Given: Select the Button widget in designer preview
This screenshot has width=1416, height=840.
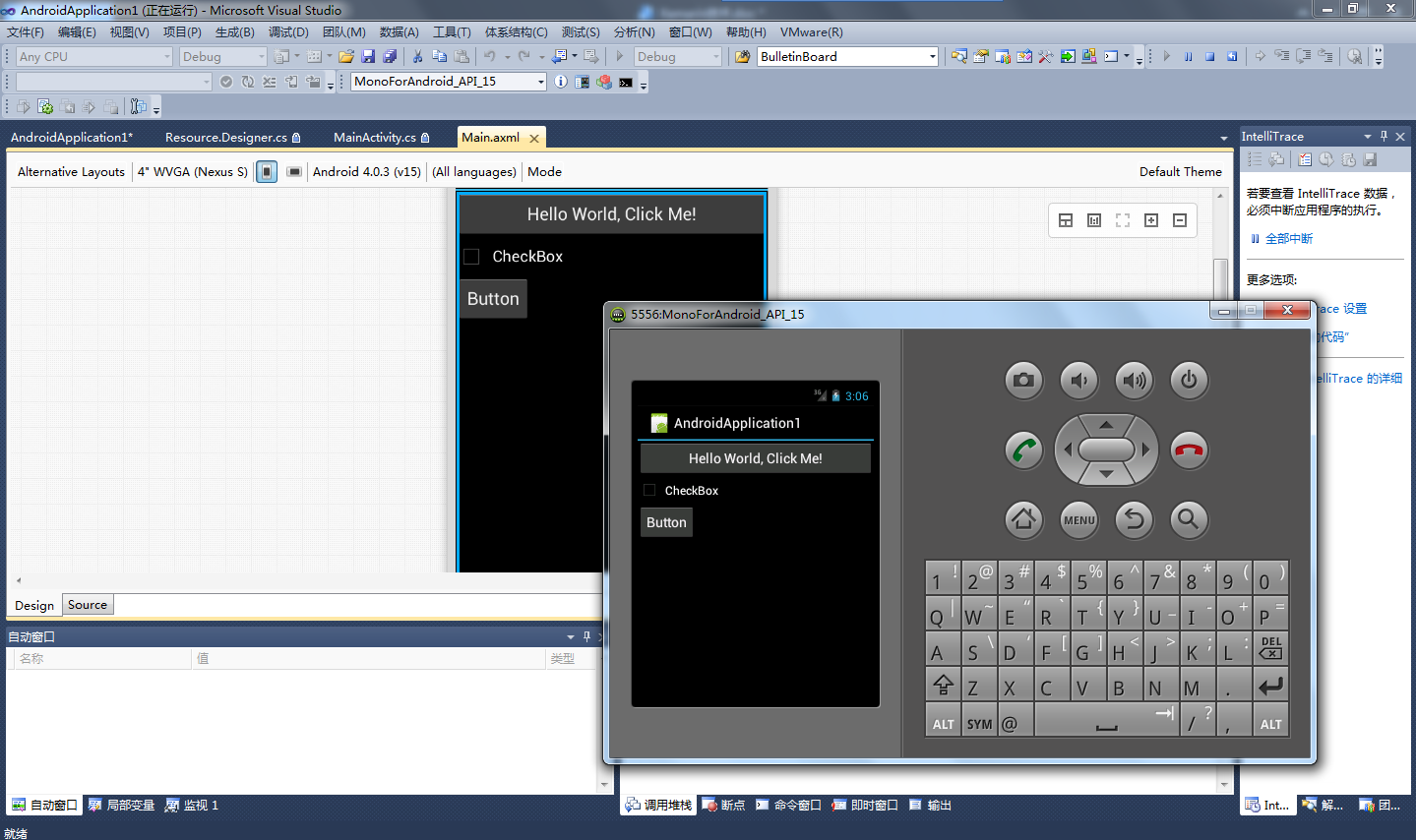Looking at the screenshot, I should (493, 299).
